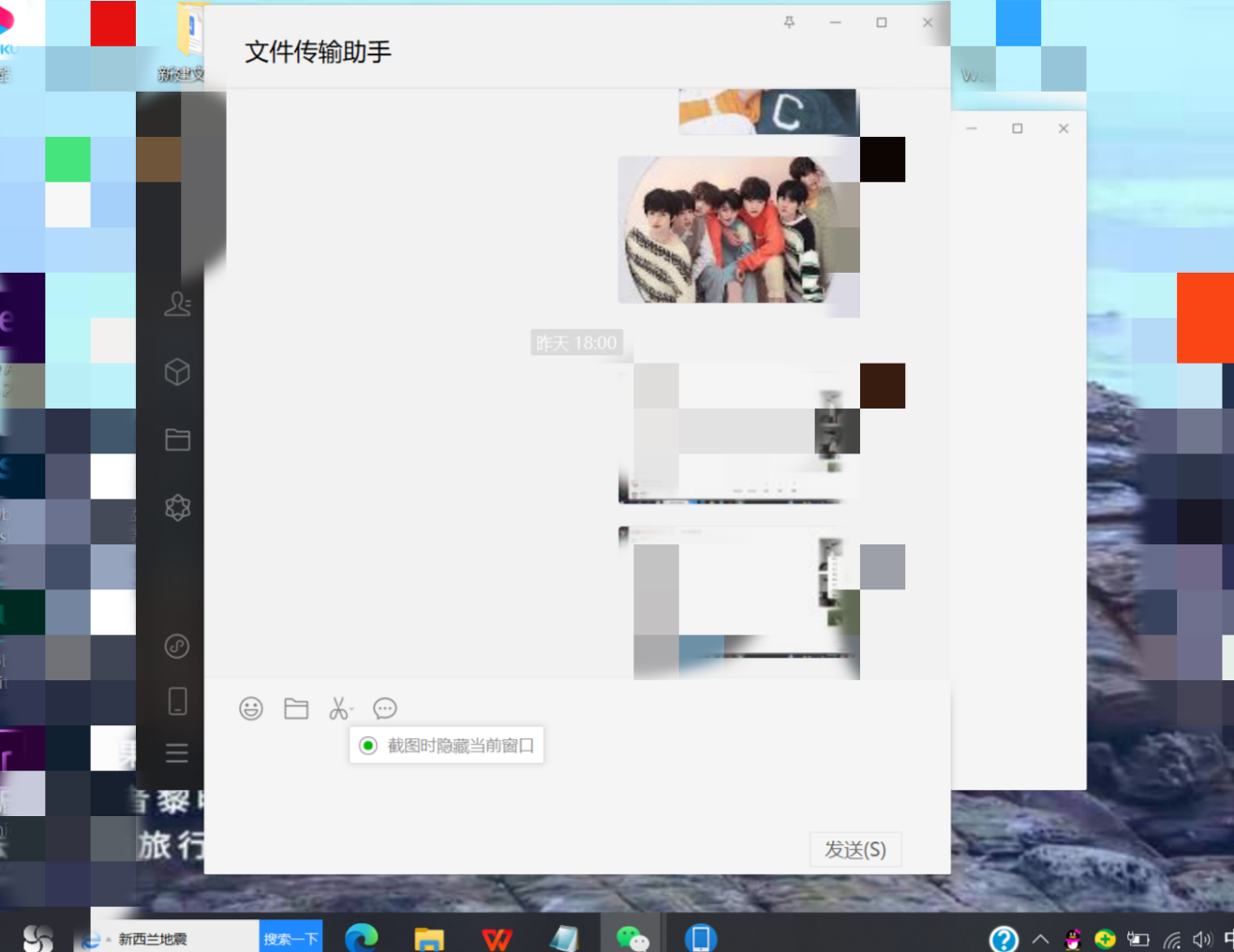Open Microsoft Edge from the taskbar

[362, 937]
